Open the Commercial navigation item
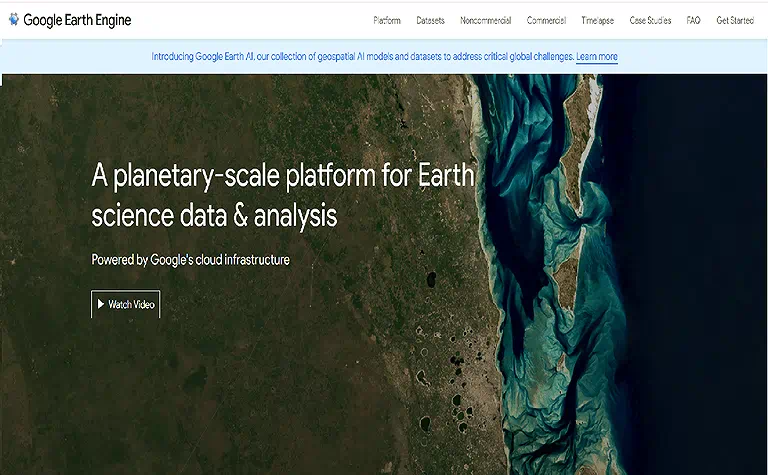768x475 pixels. 546,21
